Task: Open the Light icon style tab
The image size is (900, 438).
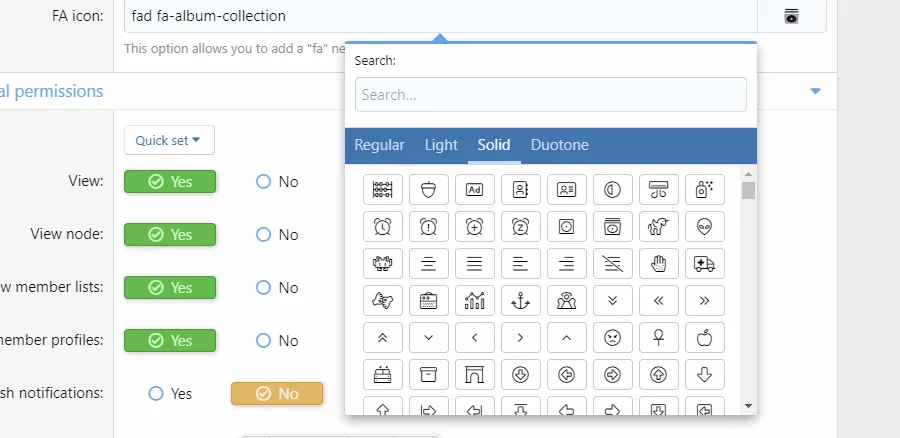Action: pyautogui.click(x=441, y=145)
